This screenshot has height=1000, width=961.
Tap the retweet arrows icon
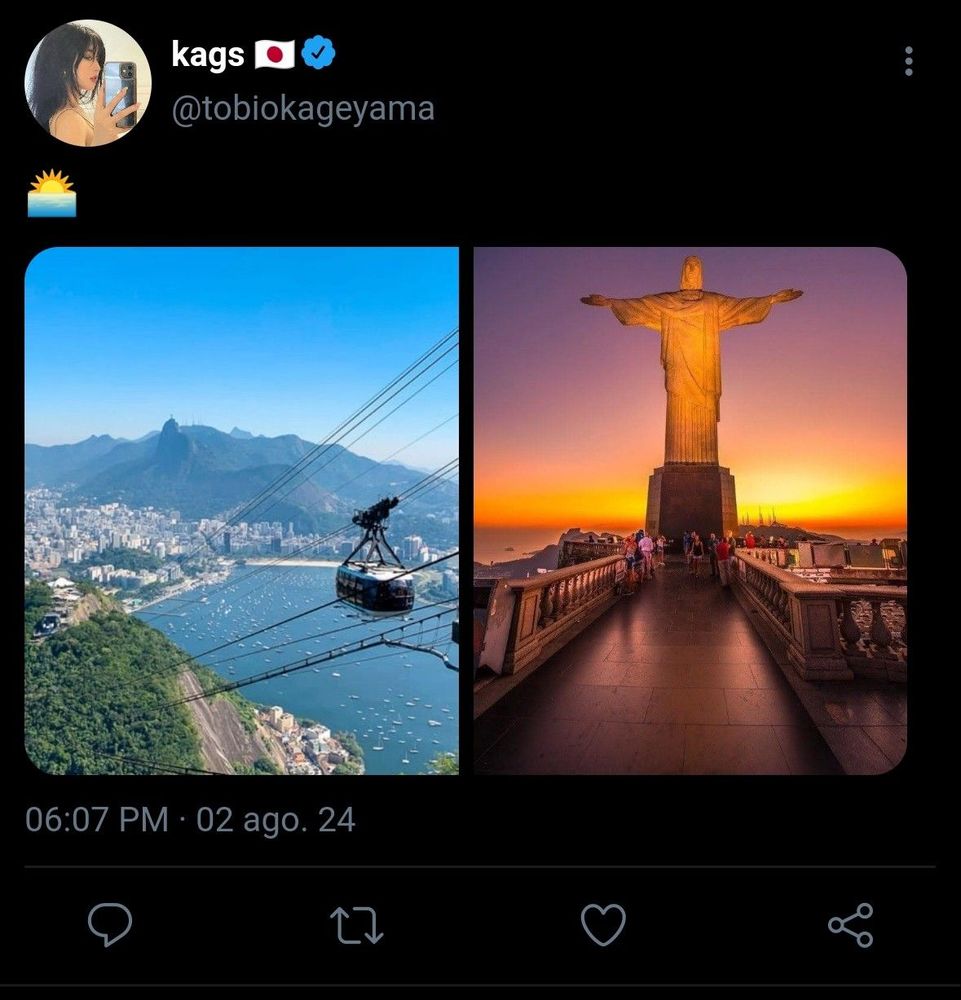point(357,925)
